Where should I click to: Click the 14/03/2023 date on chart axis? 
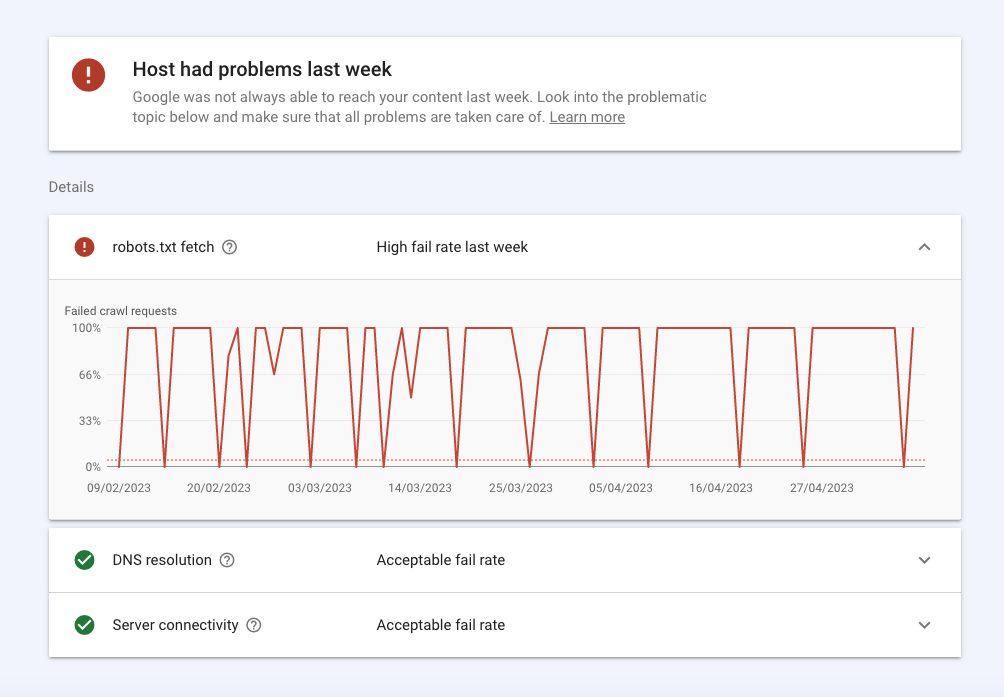(420, 488)
